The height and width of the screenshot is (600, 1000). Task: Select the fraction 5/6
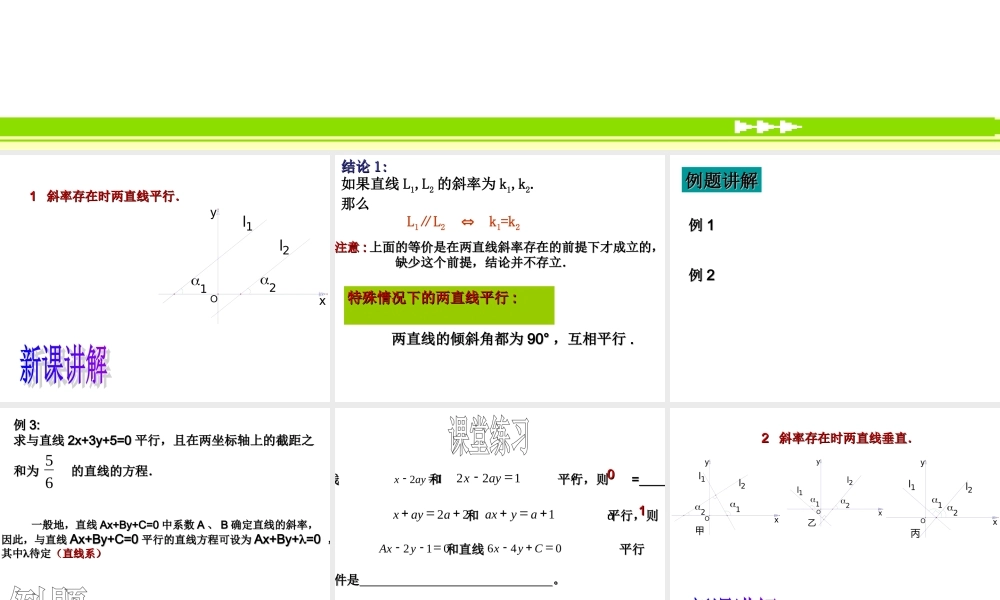[49, 472]
